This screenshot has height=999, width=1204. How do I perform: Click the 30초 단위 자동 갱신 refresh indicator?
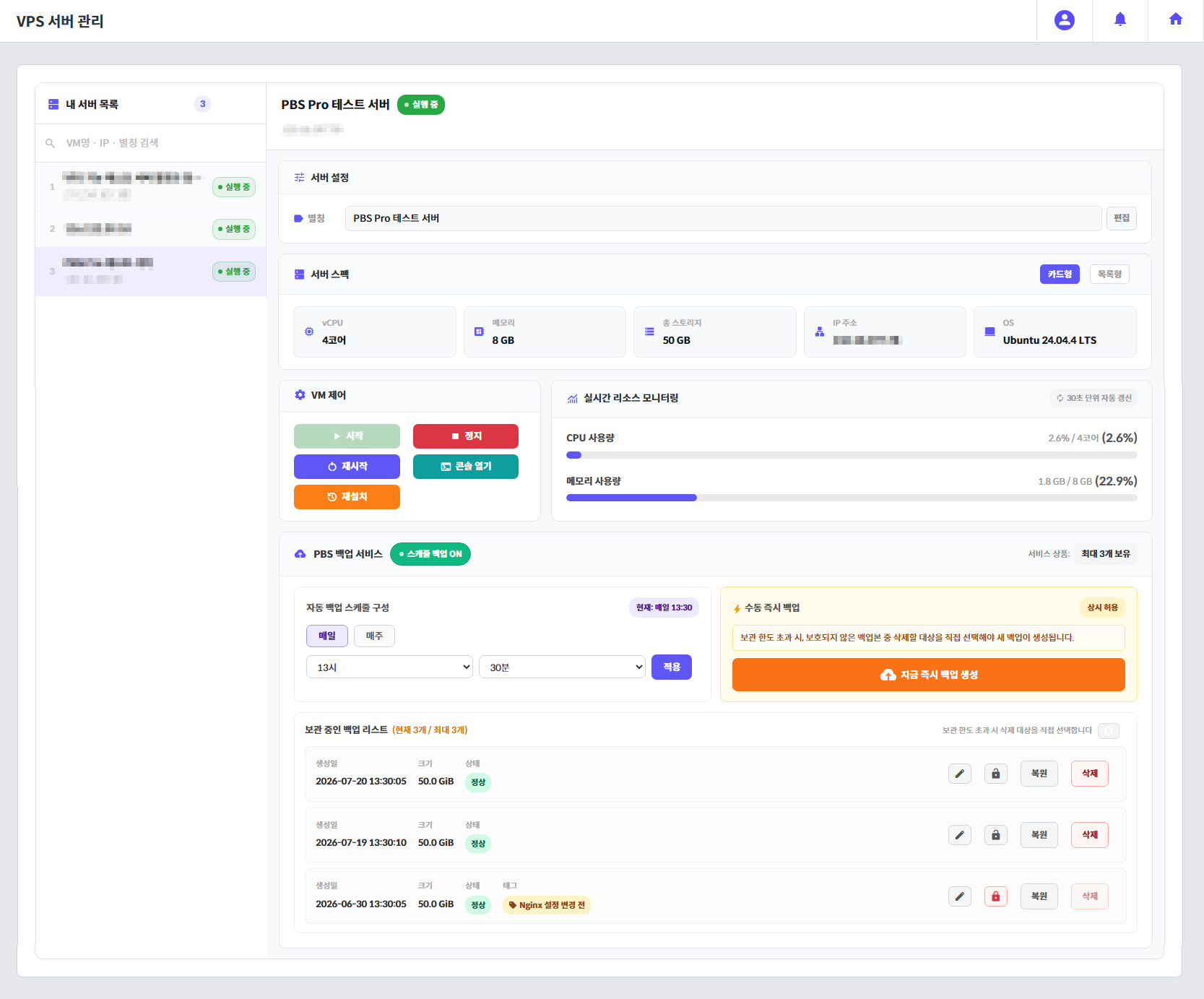point(1093,398)
